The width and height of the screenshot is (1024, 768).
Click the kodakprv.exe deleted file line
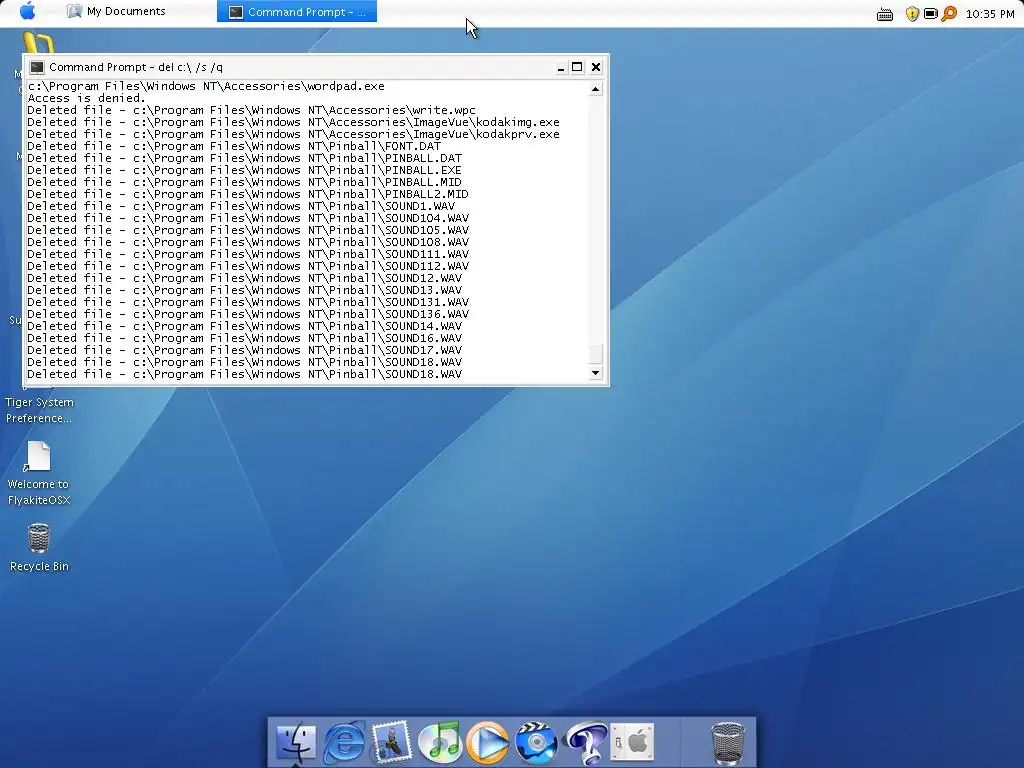pos(293,134)
